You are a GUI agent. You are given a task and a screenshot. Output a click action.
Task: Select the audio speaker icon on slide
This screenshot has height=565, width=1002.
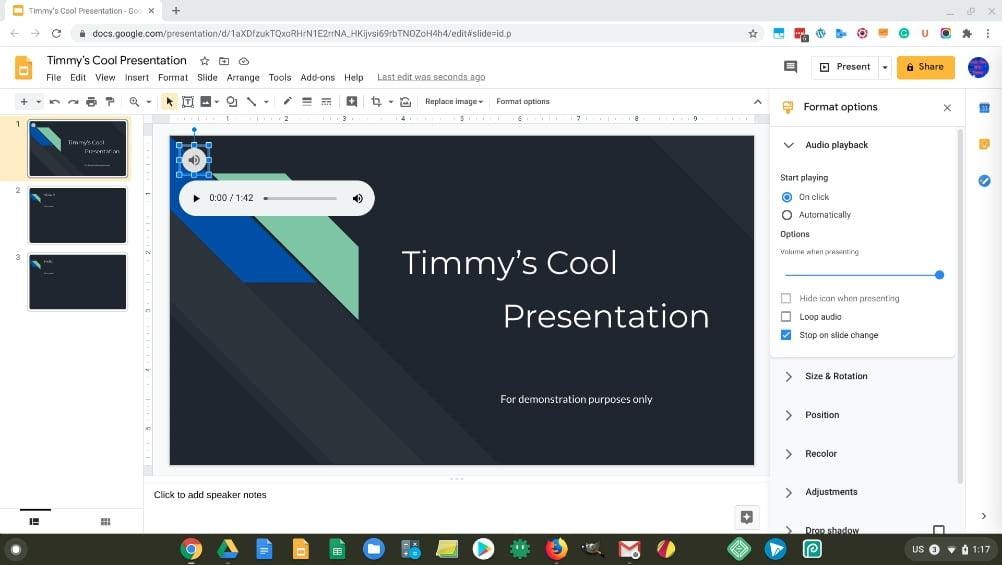click(x=194, y=160)
